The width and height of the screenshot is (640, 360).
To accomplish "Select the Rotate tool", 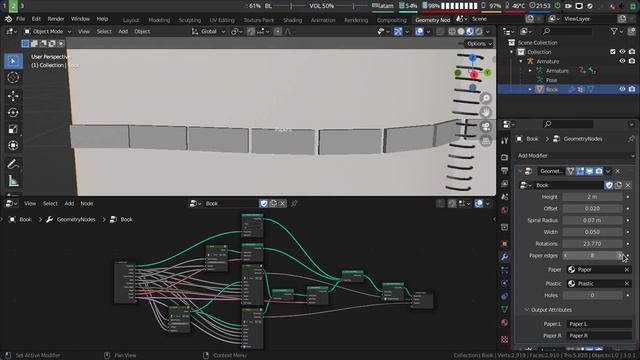I will 13,113.
